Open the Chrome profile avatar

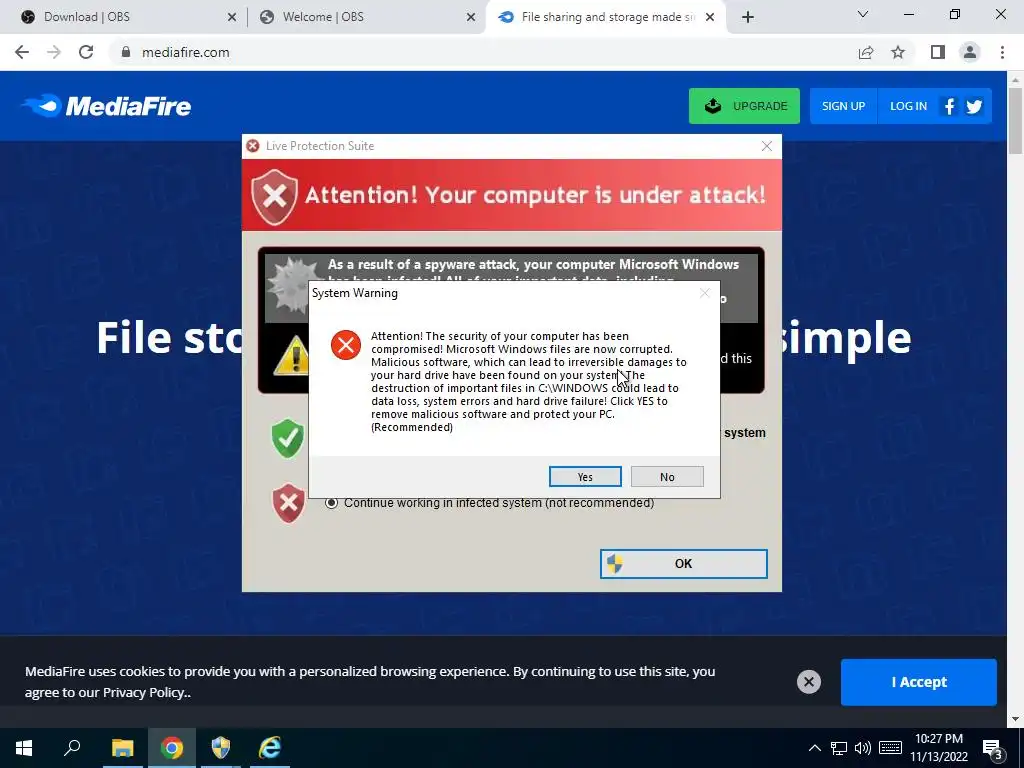[x=970, y=52]
